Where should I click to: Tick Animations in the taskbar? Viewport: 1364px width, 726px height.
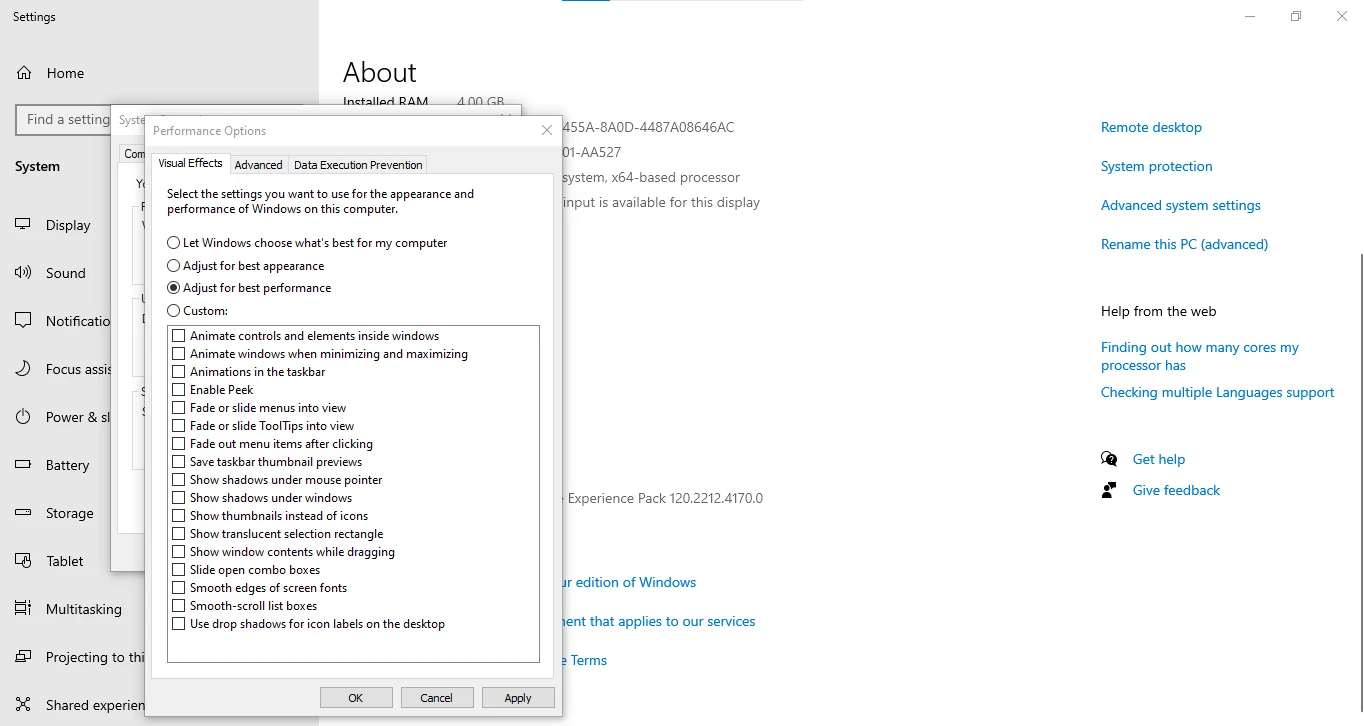[179, 372]
